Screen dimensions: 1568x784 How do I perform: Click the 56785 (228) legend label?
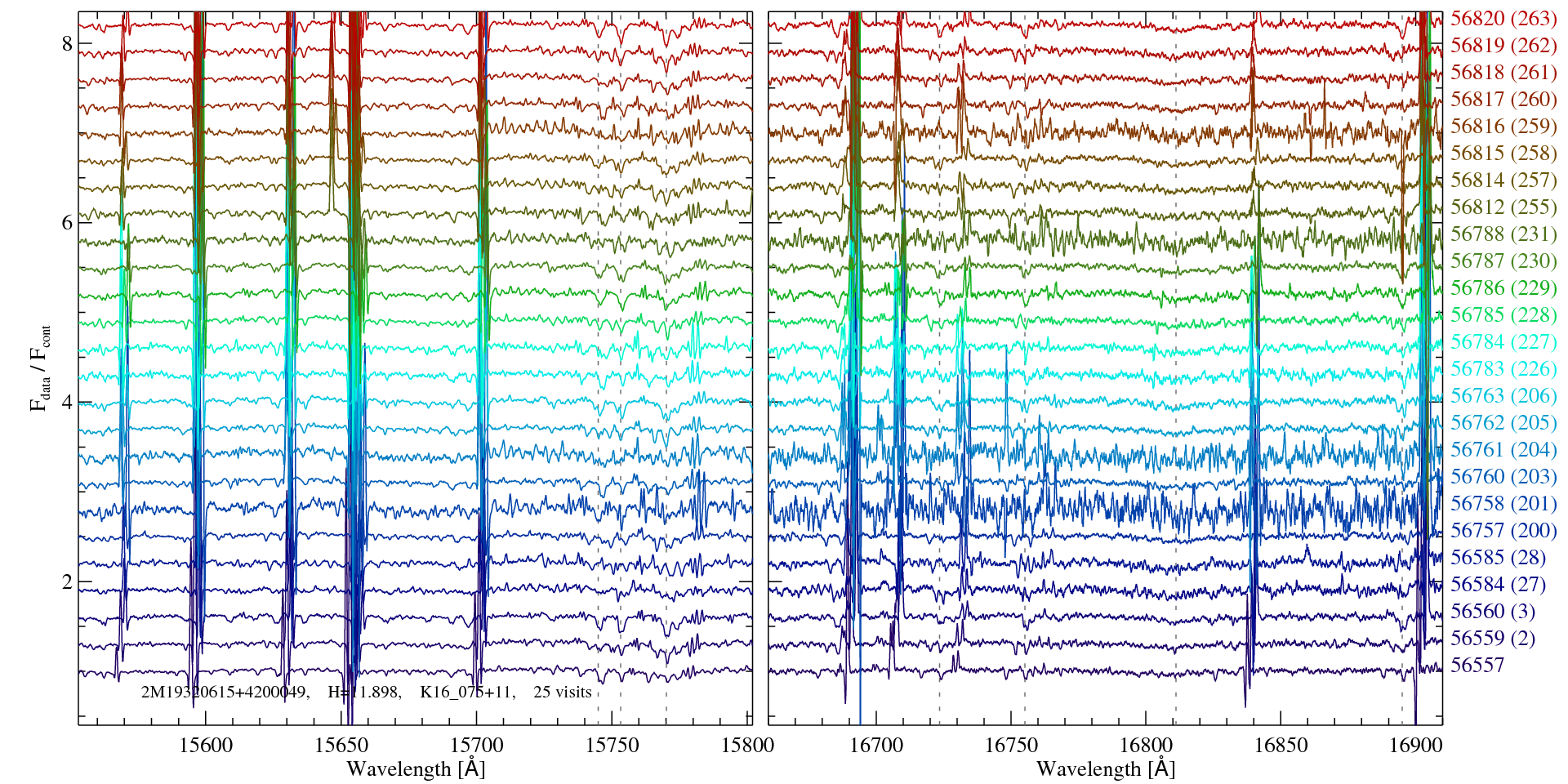(1503, 315)
